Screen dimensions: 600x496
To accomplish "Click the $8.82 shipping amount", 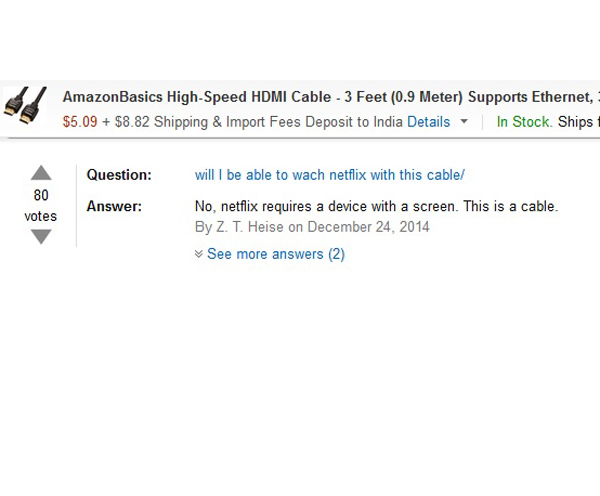I will pos(132,122).
